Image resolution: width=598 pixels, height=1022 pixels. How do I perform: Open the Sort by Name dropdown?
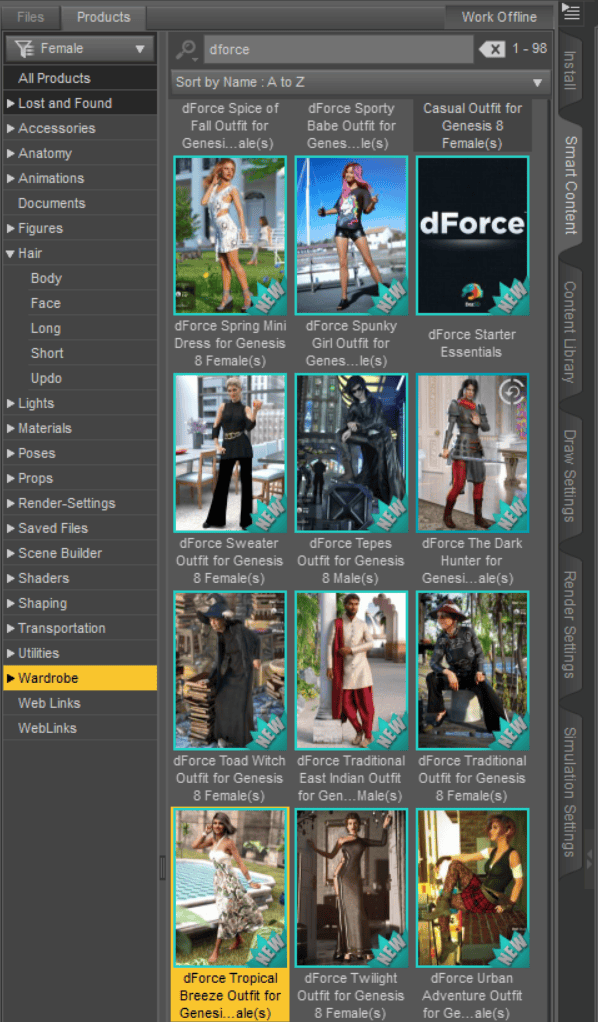click(359, 82)
